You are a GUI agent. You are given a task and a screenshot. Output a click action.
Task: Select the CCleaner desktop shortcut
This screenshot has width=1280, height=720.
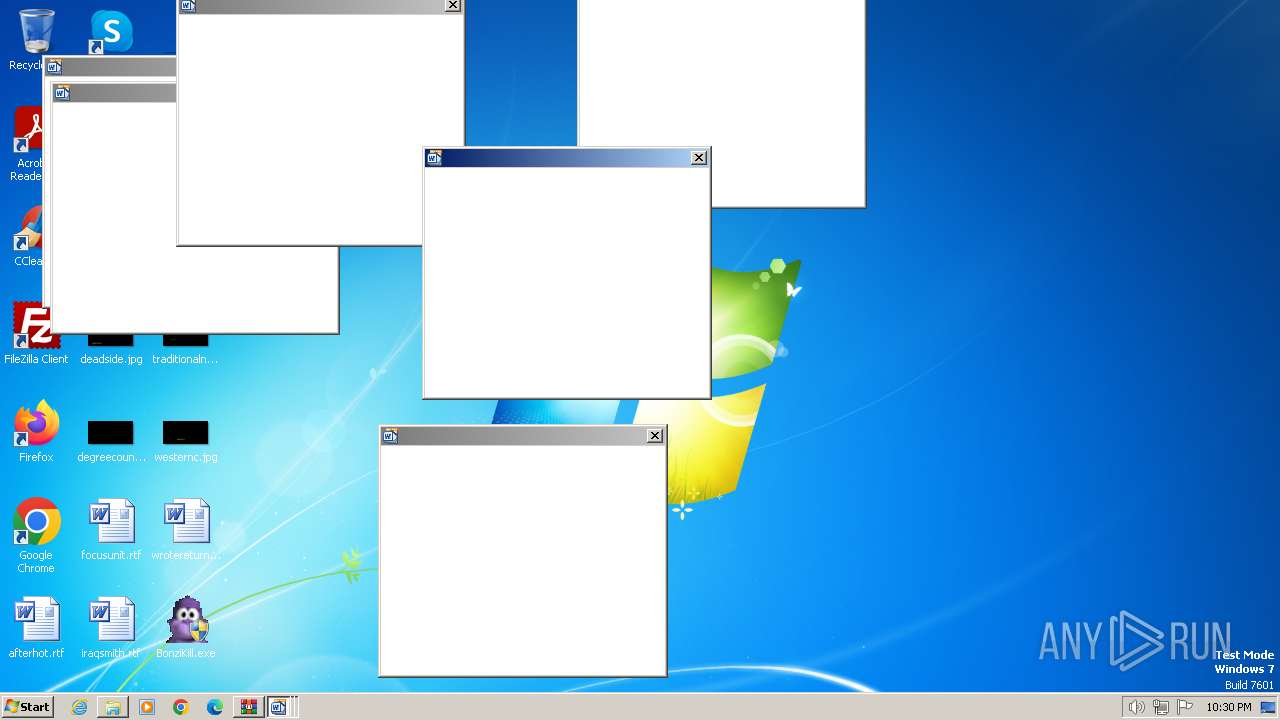pyautogui.click(x=29, y=228)
